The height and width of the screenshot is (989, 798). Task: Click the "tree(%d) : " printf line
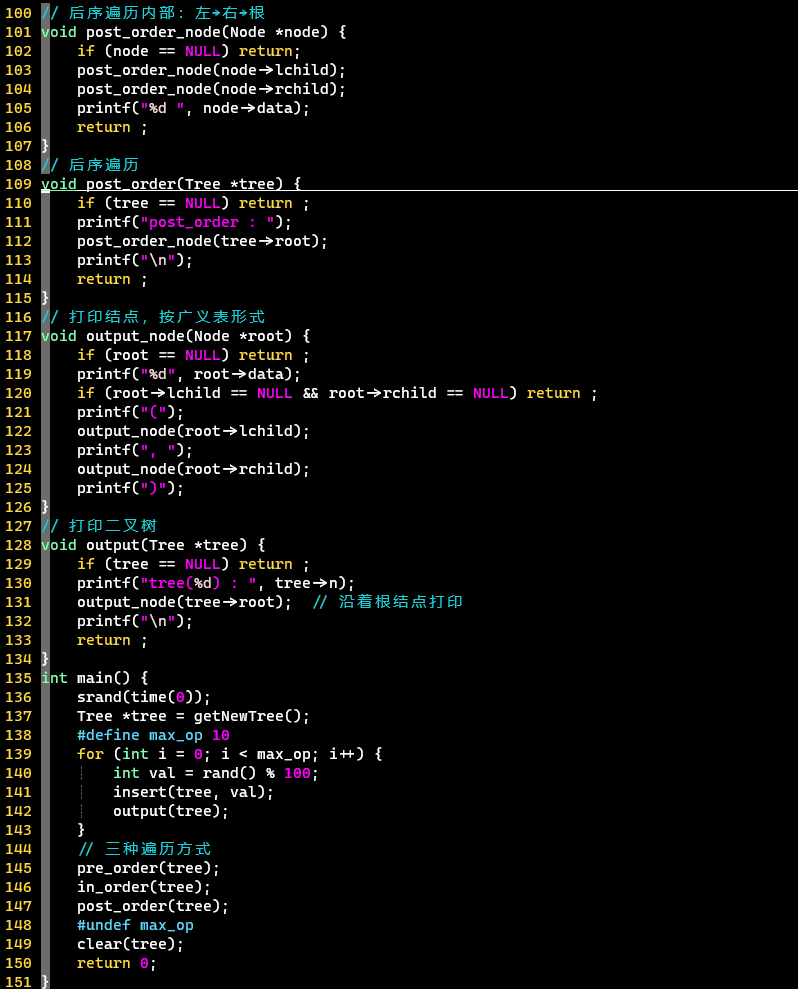tap(216, 583)
